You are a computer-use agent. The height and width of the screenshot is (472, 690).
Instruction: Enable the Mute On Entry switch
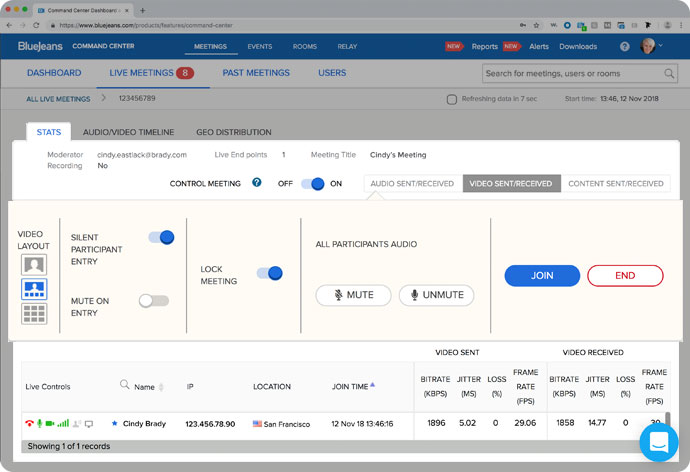click(154, 301)
